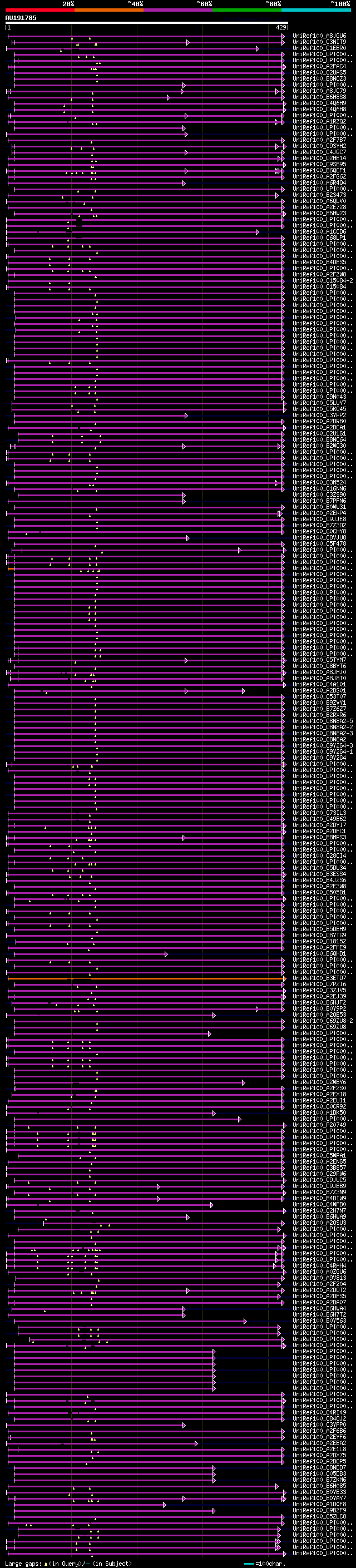Pick hit label UniRef100_Q5TYM7
Screen dimensions: 356x1568
point(319,660)
